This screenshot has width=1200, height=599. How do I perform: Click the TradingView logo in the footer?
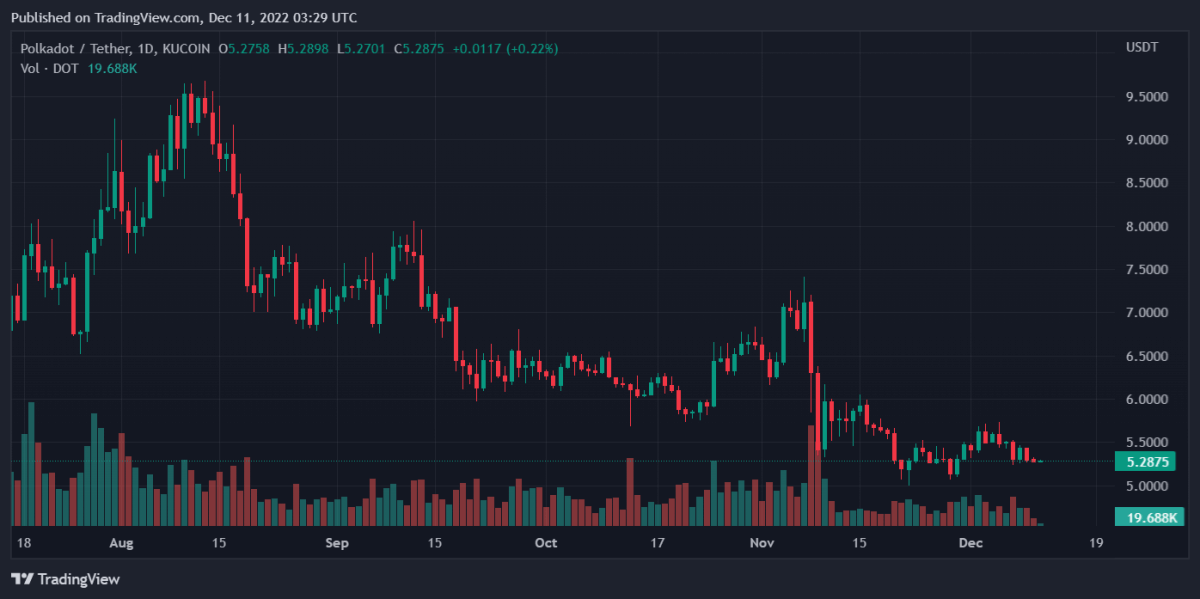[65, 579]
